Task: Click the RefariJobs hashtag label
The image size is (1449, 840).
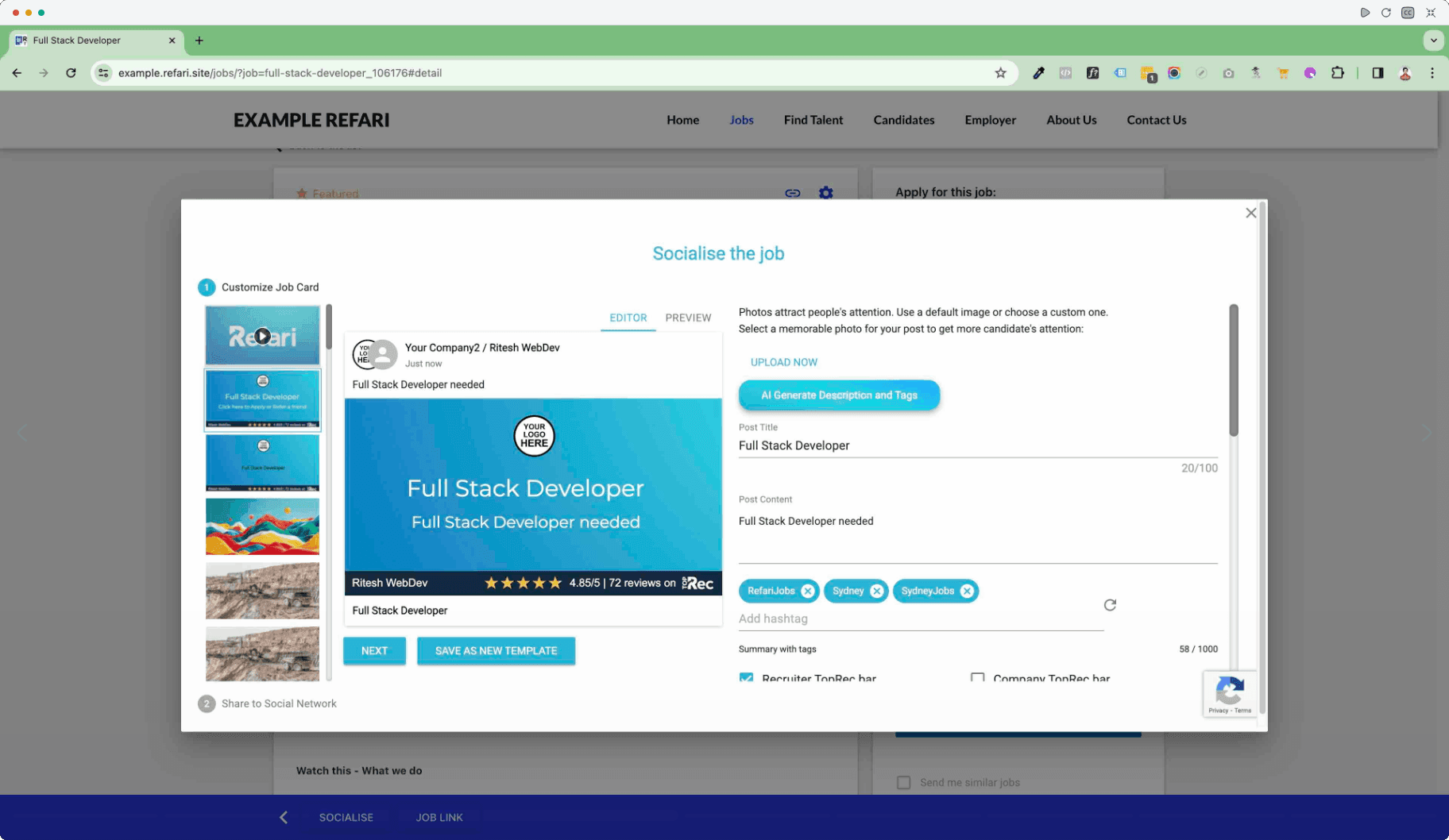Action: tap(771, 591)
